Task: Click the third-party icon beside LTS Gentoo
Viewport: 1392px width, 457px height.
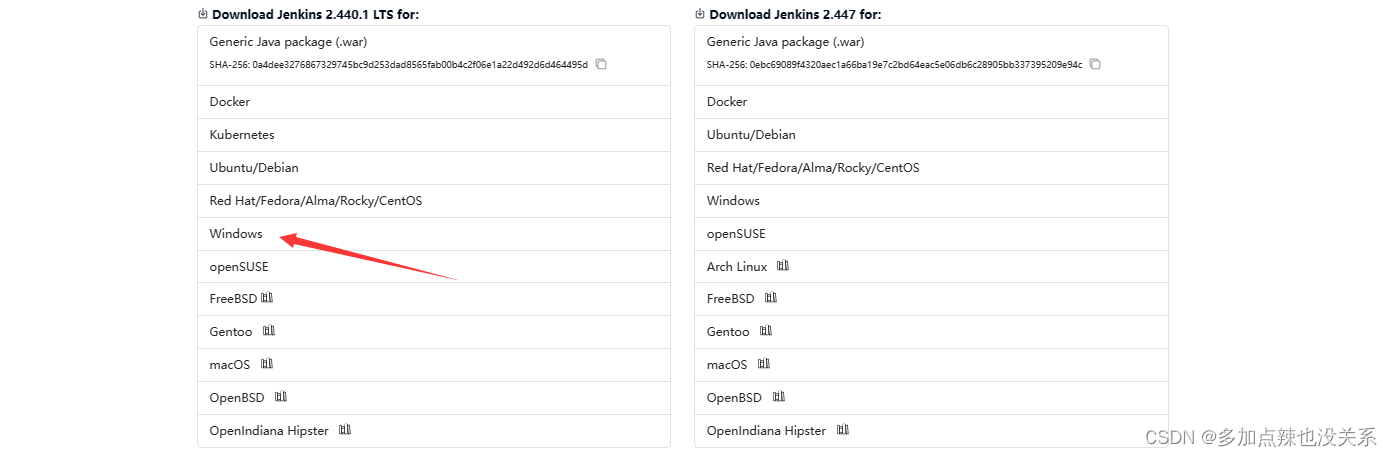Action: coord(269,331)
